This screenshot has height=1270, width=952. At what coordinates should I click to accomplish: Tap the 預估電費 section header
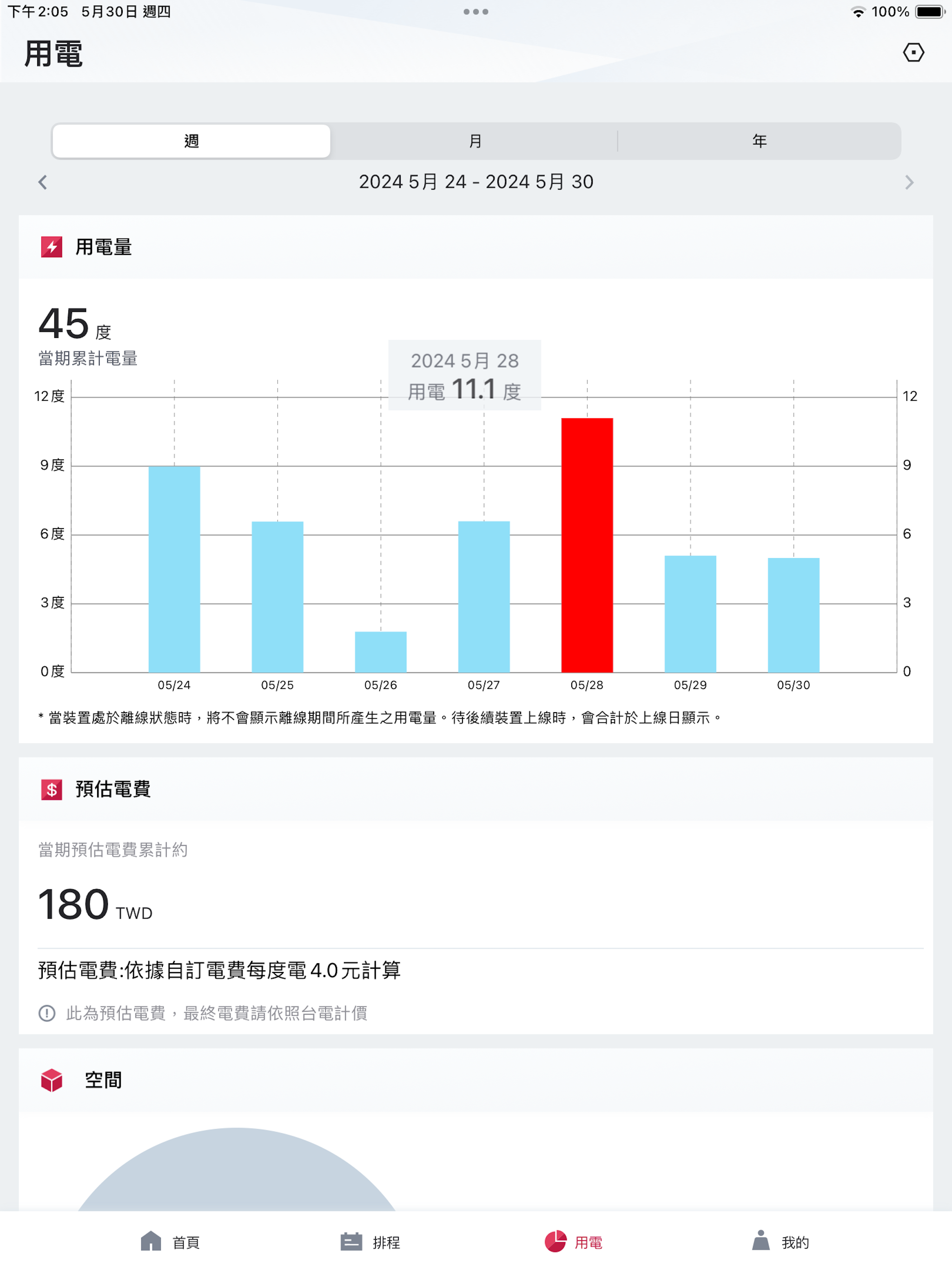click(x=476, y=789)
